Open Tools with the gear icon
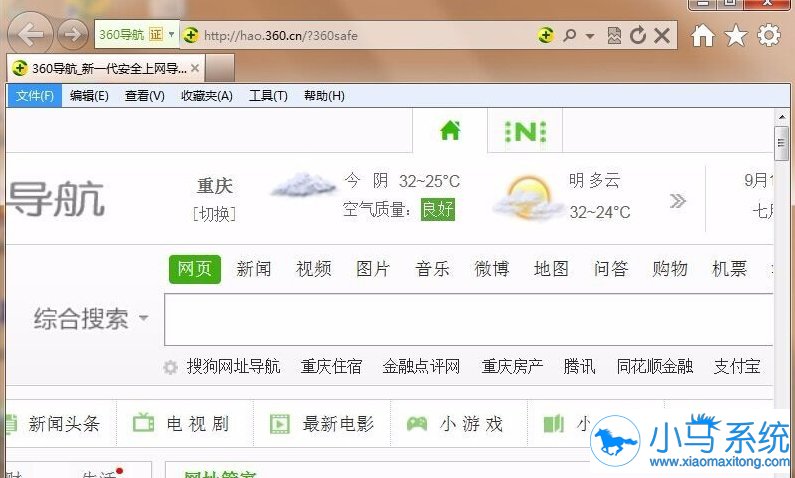Viewport: 795px width, 478px height. pos(769,35)
